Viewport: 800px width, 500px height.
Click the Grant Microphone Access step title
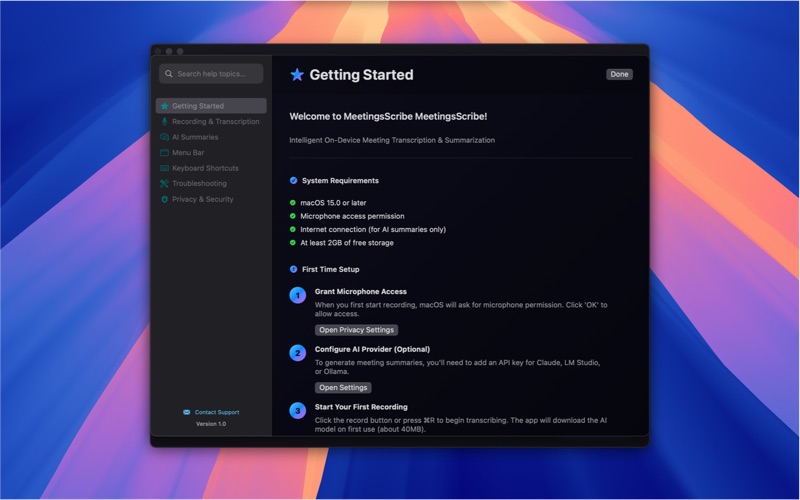[x=361, y=292]
